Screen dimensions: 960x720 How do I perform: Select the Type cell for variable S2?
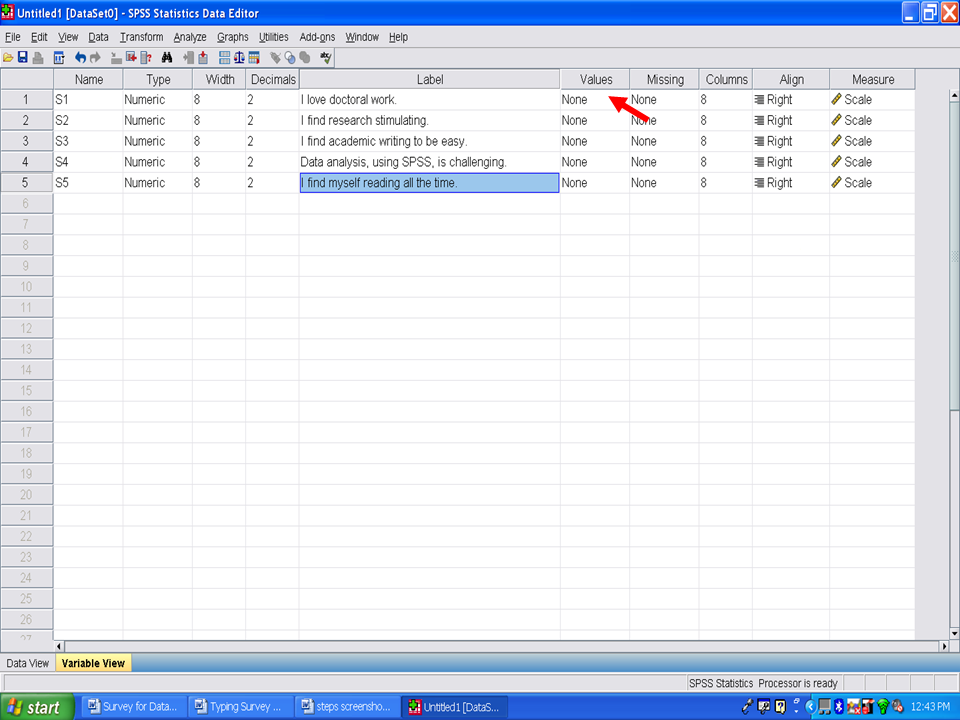pyautogui.click(x=157, y=121)
